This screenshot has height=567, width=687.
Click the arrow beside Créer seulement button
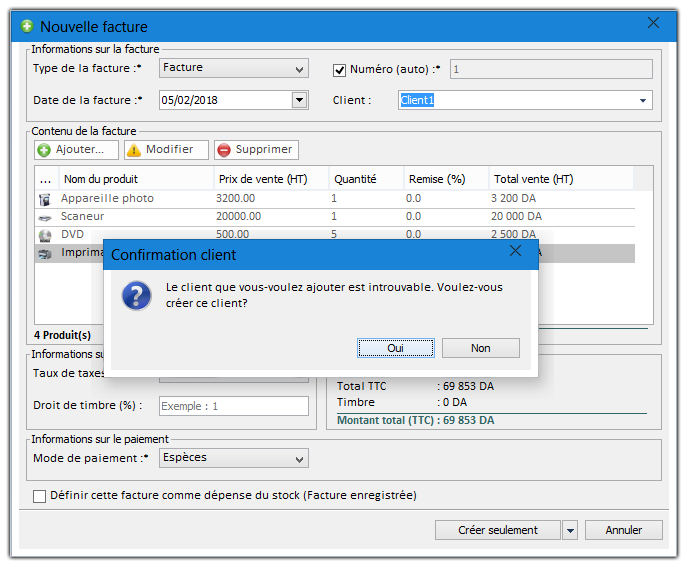click(570, 530)
